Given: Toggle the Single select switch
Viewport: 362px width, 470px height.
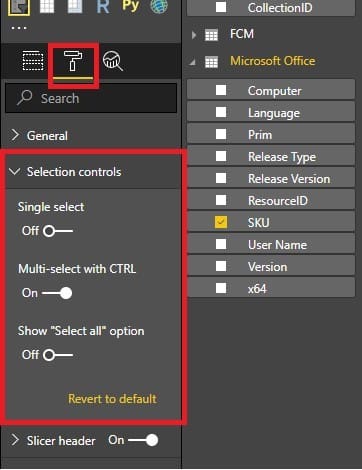Looking at the screenshot, I should coord(58,231).
